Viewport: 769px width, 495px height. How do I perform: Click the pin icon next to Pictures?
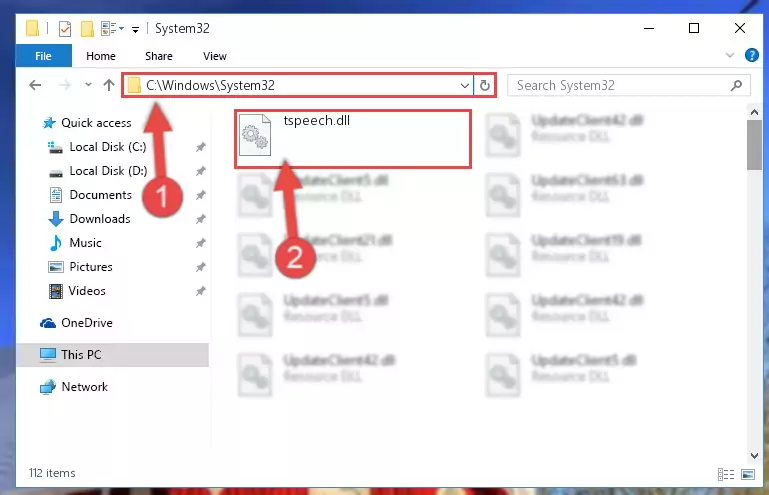201,267
